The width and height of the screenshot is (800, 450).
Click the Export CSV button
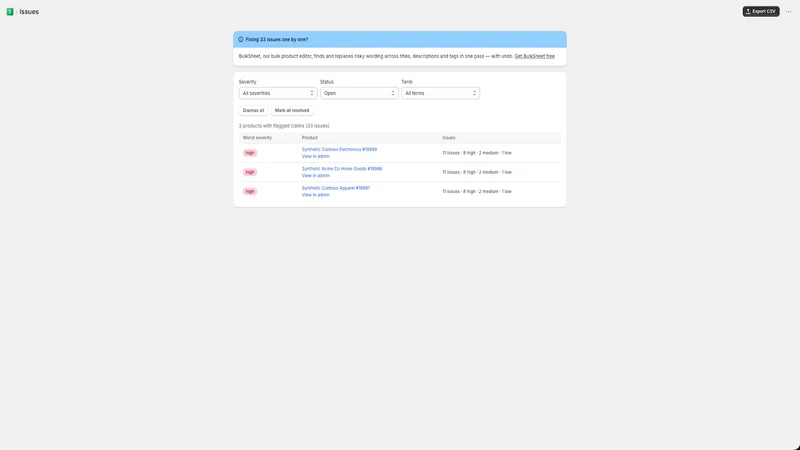tap(761, 11)
